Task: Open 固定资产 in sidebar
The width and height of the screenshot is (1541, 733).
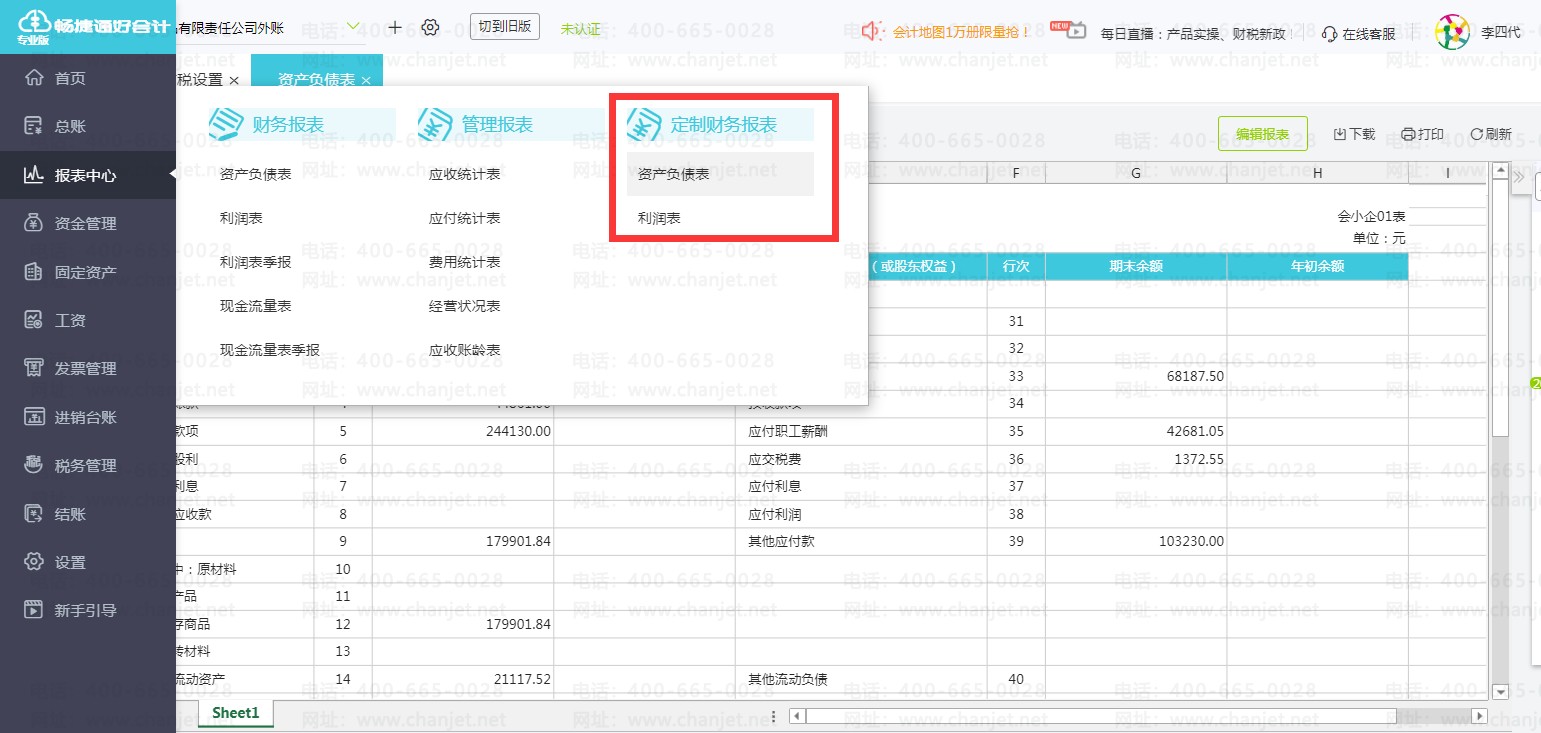Action: click(x=71, y=272)
